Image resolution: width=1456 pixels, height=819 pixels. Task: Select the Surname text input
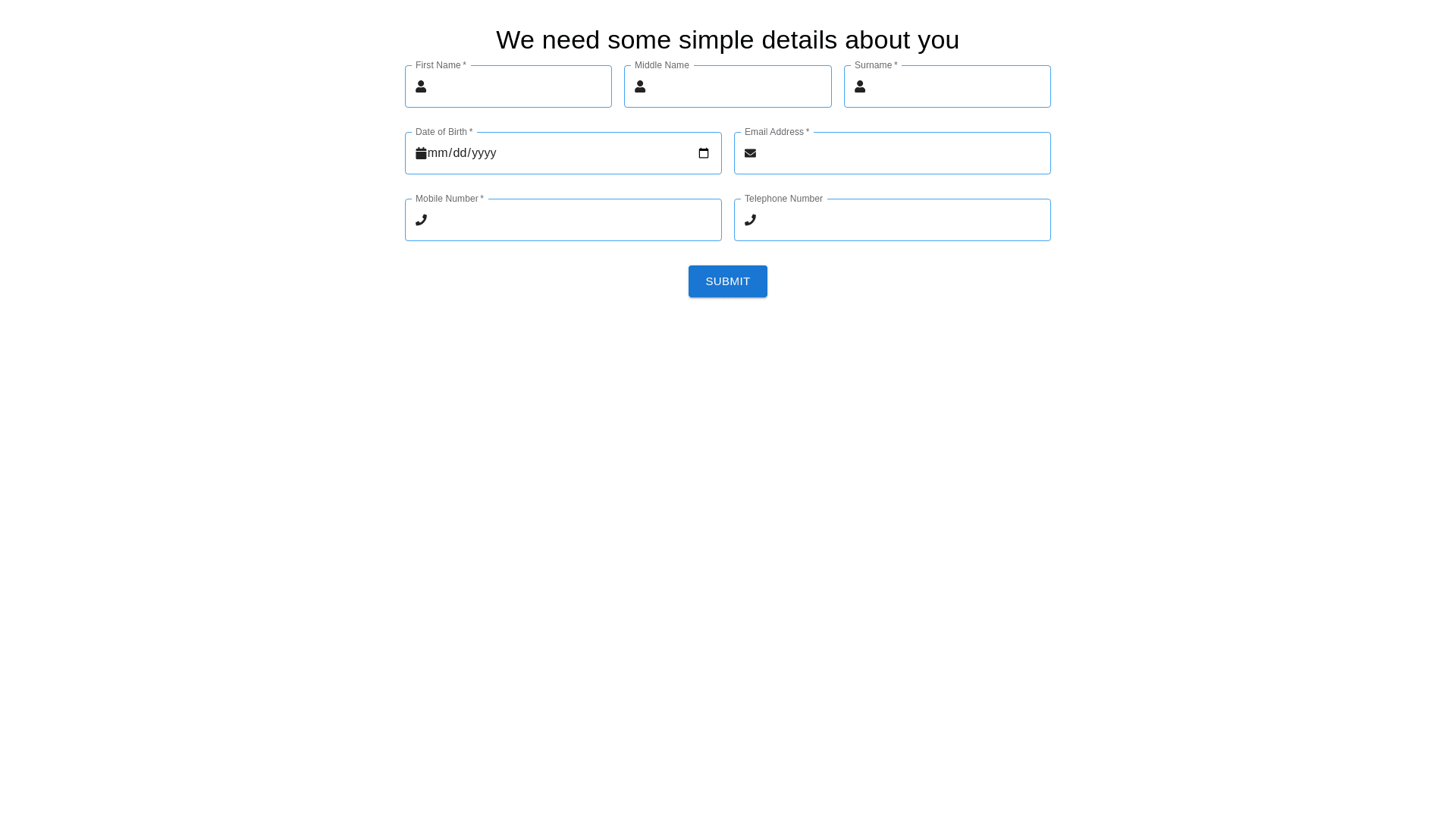coord(957,86)
